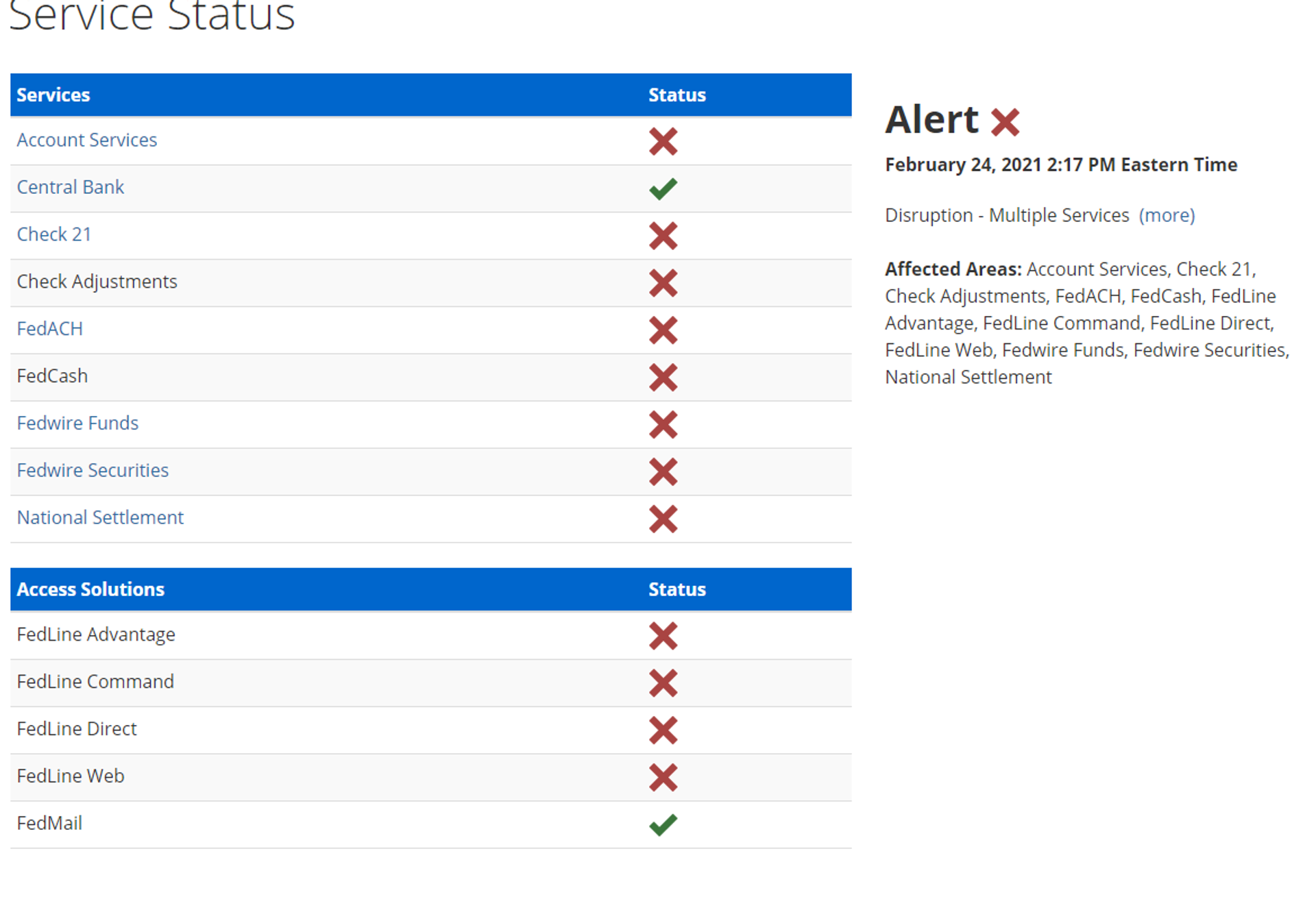Click the red X status for Fedwire Securities
The width and height of the screenshot is (1316, 899).
point(663,472)
